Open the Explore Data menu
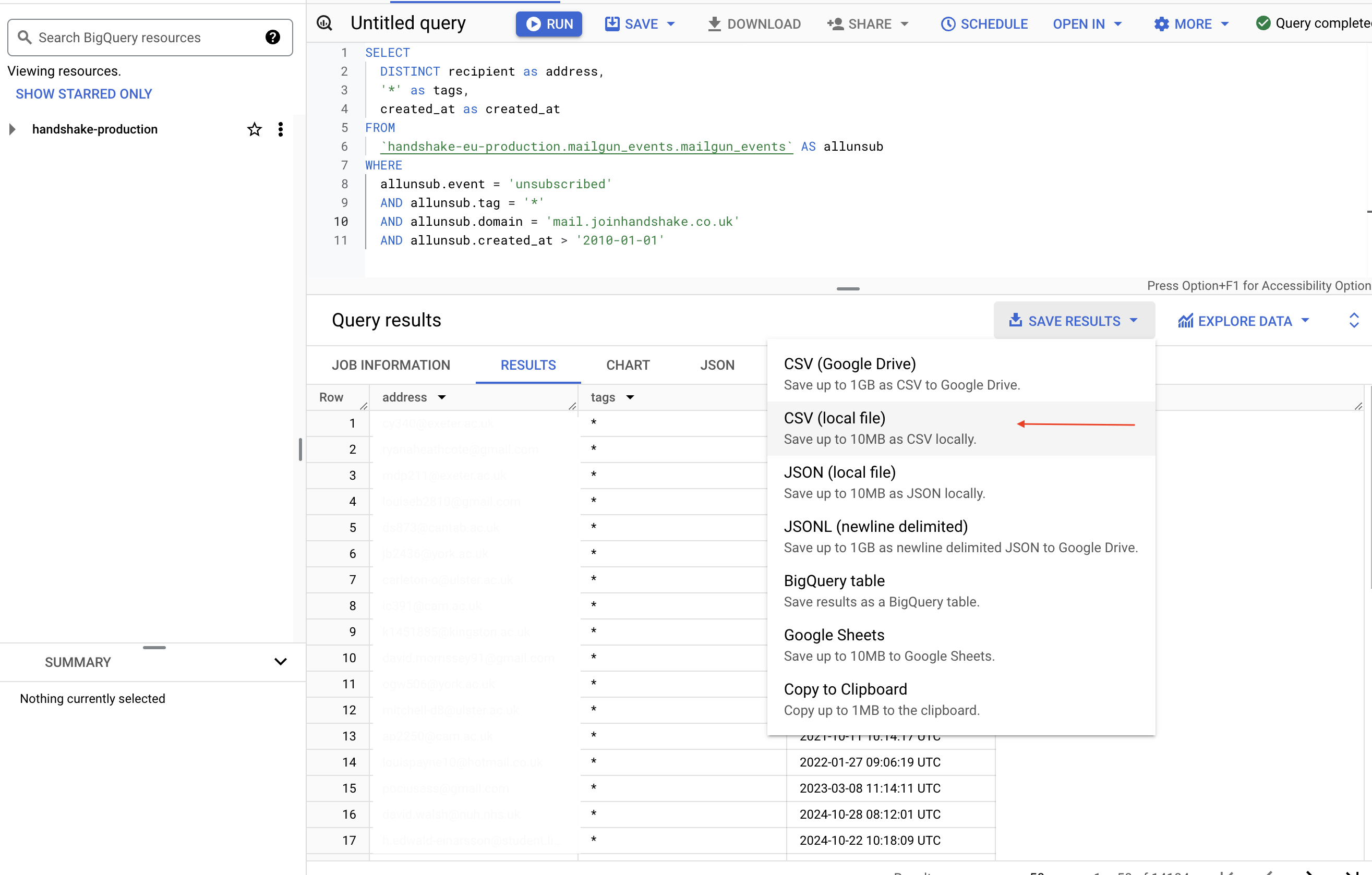The image size is (1372, 875). (x=1244, y=321)
